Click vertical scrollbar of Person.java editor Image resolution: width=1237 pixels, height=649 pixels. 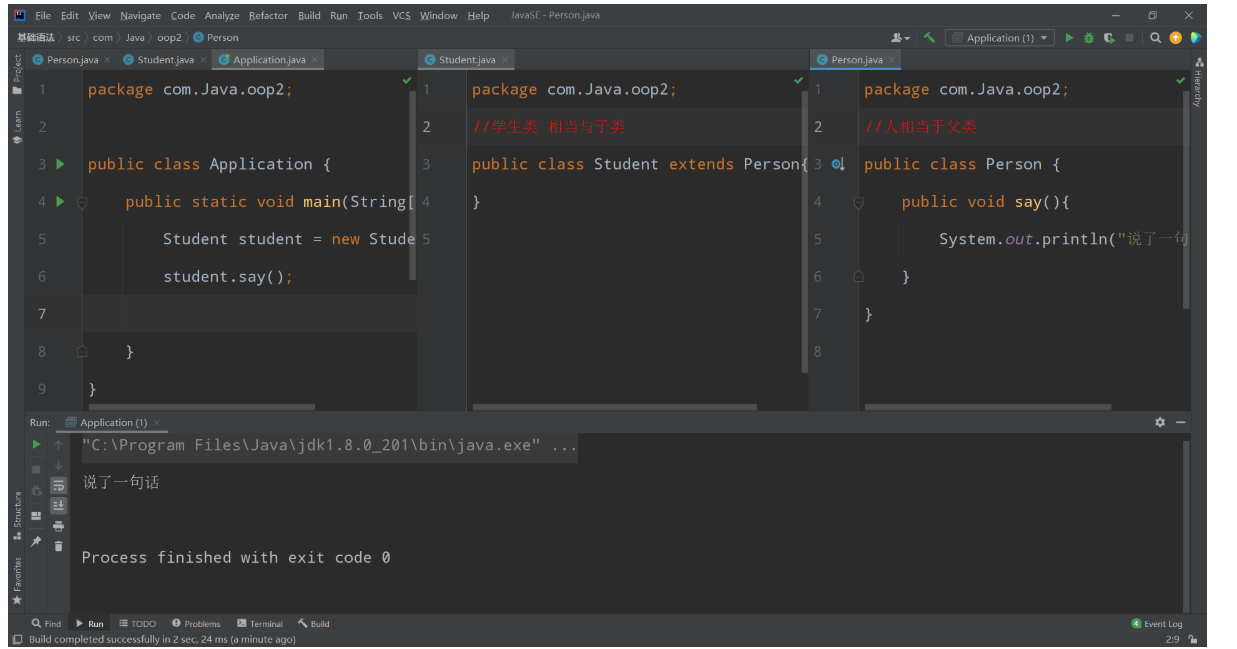1187,198
